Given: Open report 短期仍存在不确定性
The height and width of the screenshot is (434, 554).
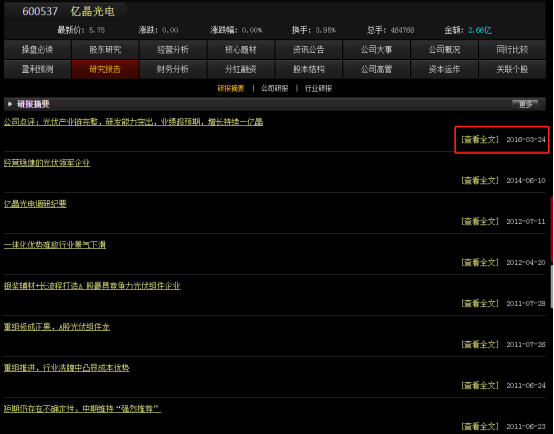Looking at the screenshot, I should [82, 409].
